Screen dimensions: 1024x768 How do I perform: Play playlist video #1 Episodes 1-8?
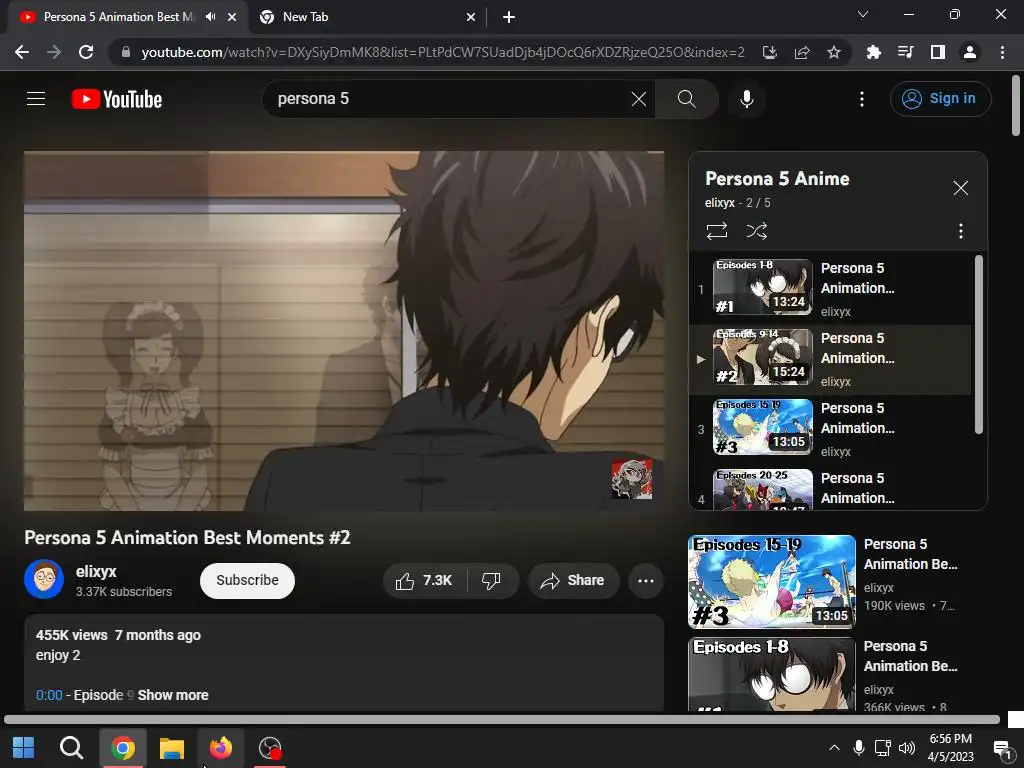click(x=831, y=289)
